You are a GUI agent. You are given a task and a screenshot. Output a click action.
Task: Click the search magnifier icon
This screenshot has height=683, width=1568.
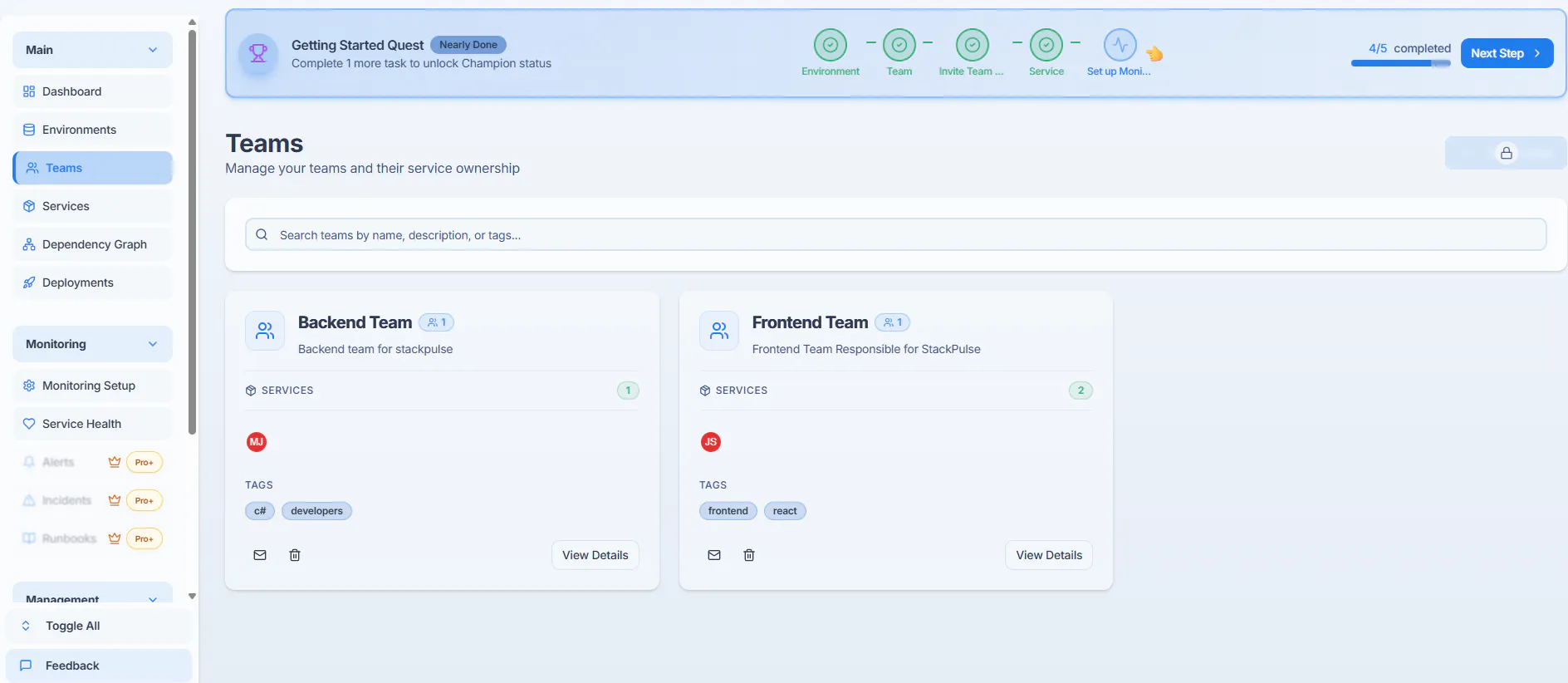click(262, 234)
